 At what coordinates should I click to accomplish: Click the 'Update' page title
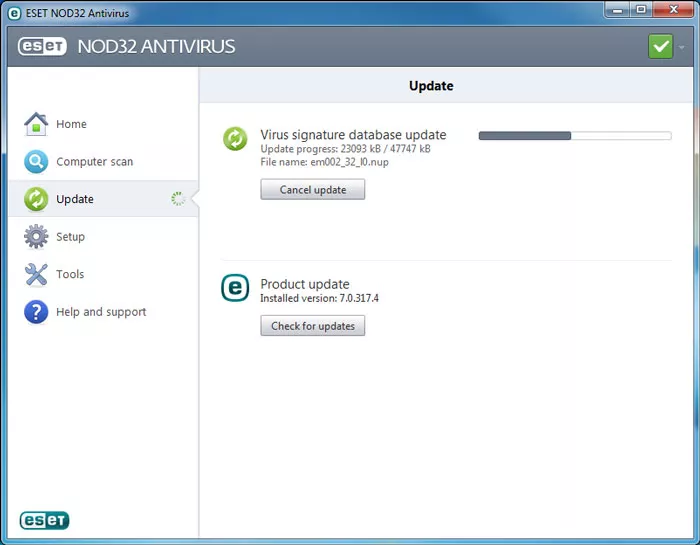coord(431,86)
